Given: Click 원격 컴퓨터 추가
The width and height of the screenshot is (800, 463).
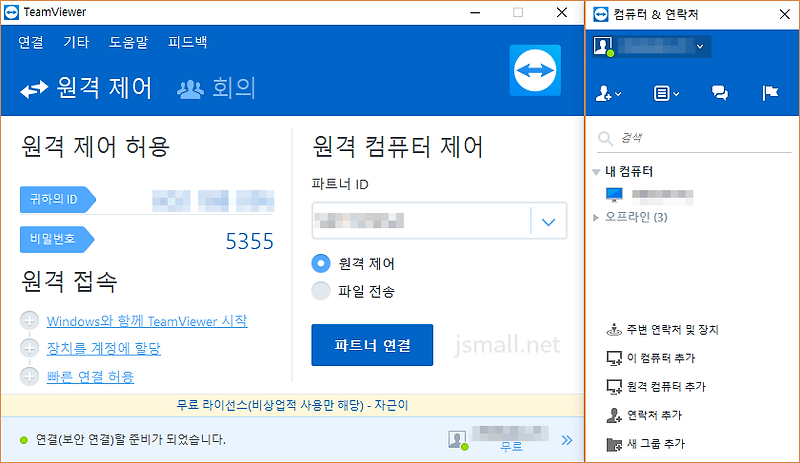Looking at the screenshot, I should [x=656, y=386].
